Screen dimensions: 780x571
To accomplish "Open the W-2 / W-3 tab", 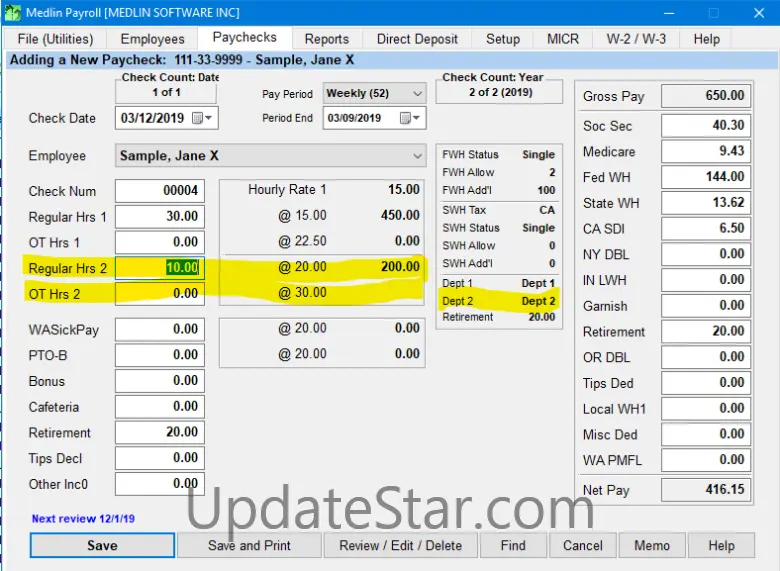I will (x=636, y=39).
